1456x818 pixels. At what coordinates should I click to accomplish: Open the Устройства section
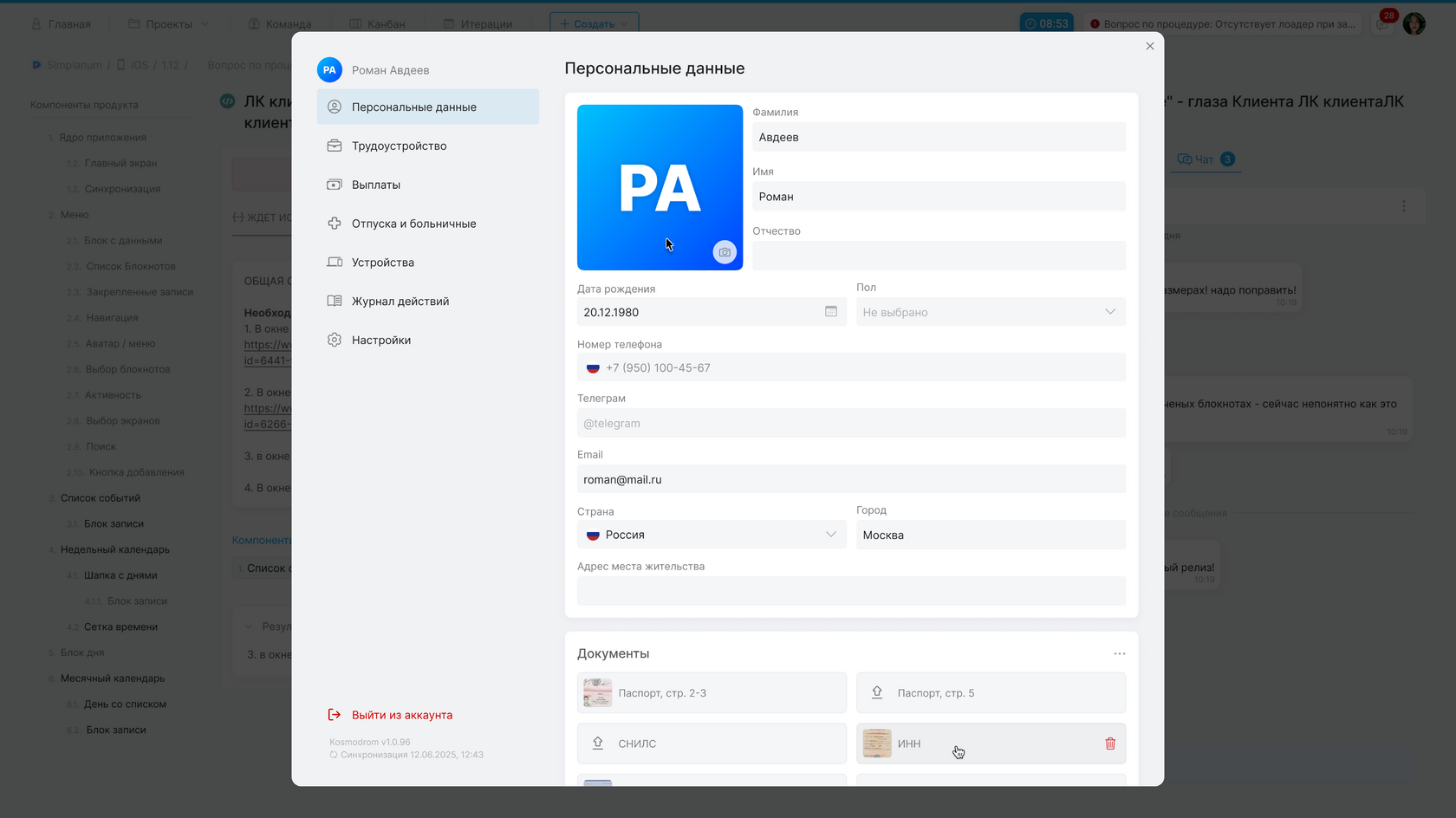(x=427, y=263)
